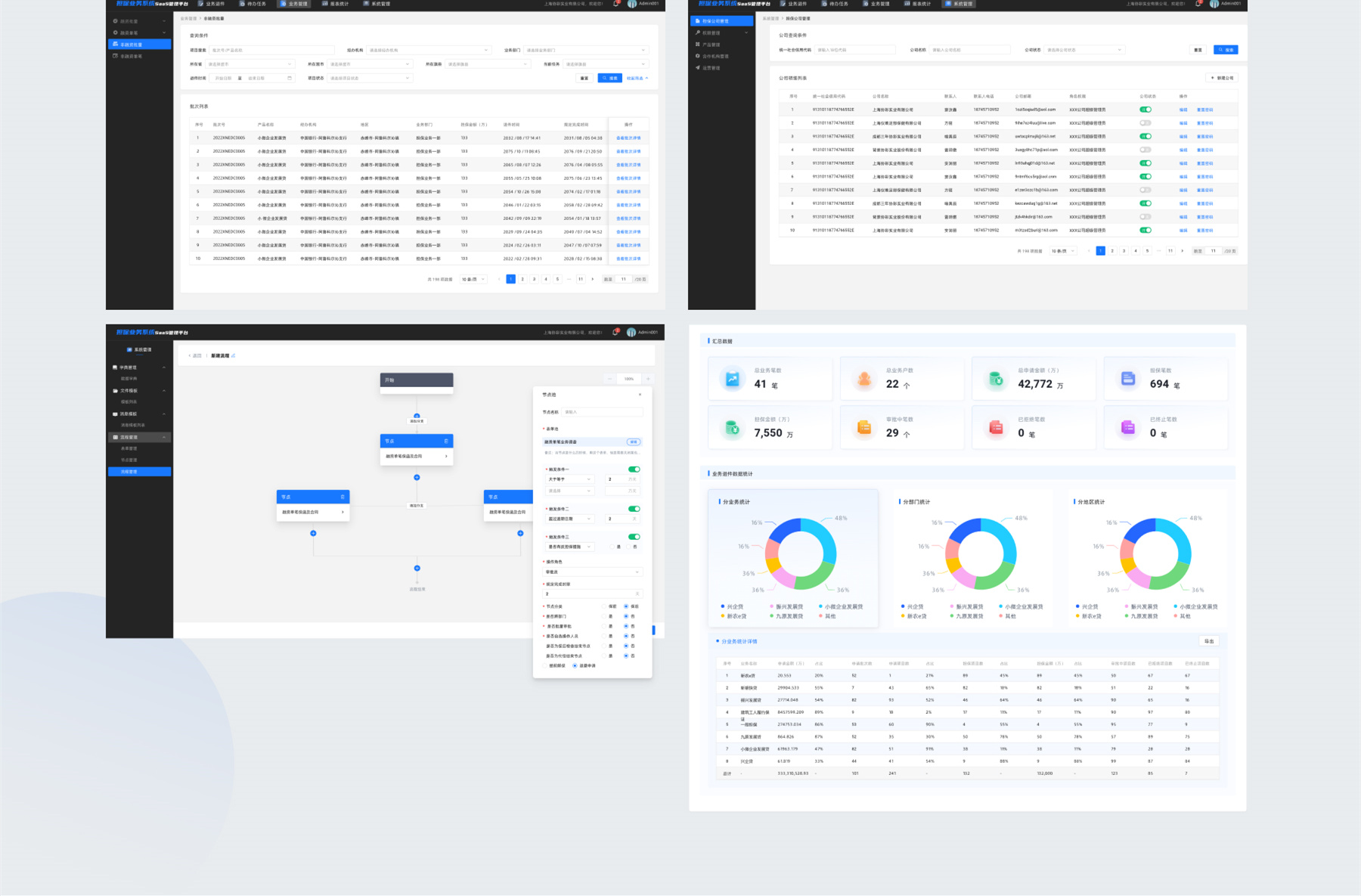This screenshot has width=1361, height=896.
Task: Click the 担保笔数 card icon
Action: 1127,379
